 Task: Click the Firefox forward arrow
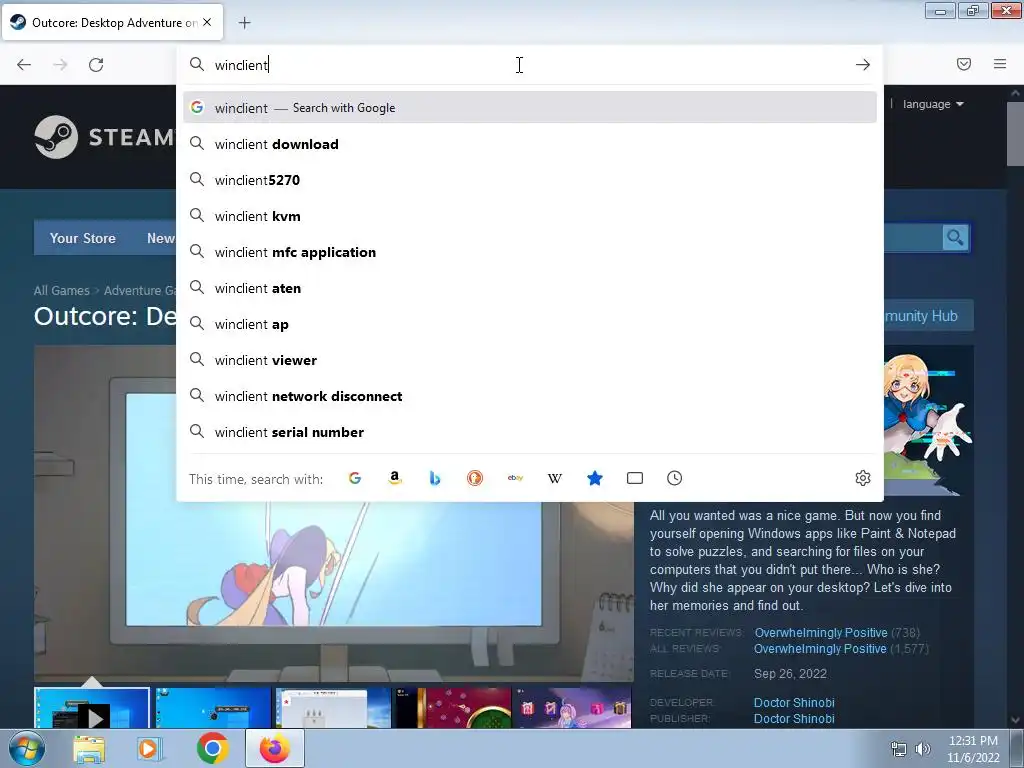[60, 65]
